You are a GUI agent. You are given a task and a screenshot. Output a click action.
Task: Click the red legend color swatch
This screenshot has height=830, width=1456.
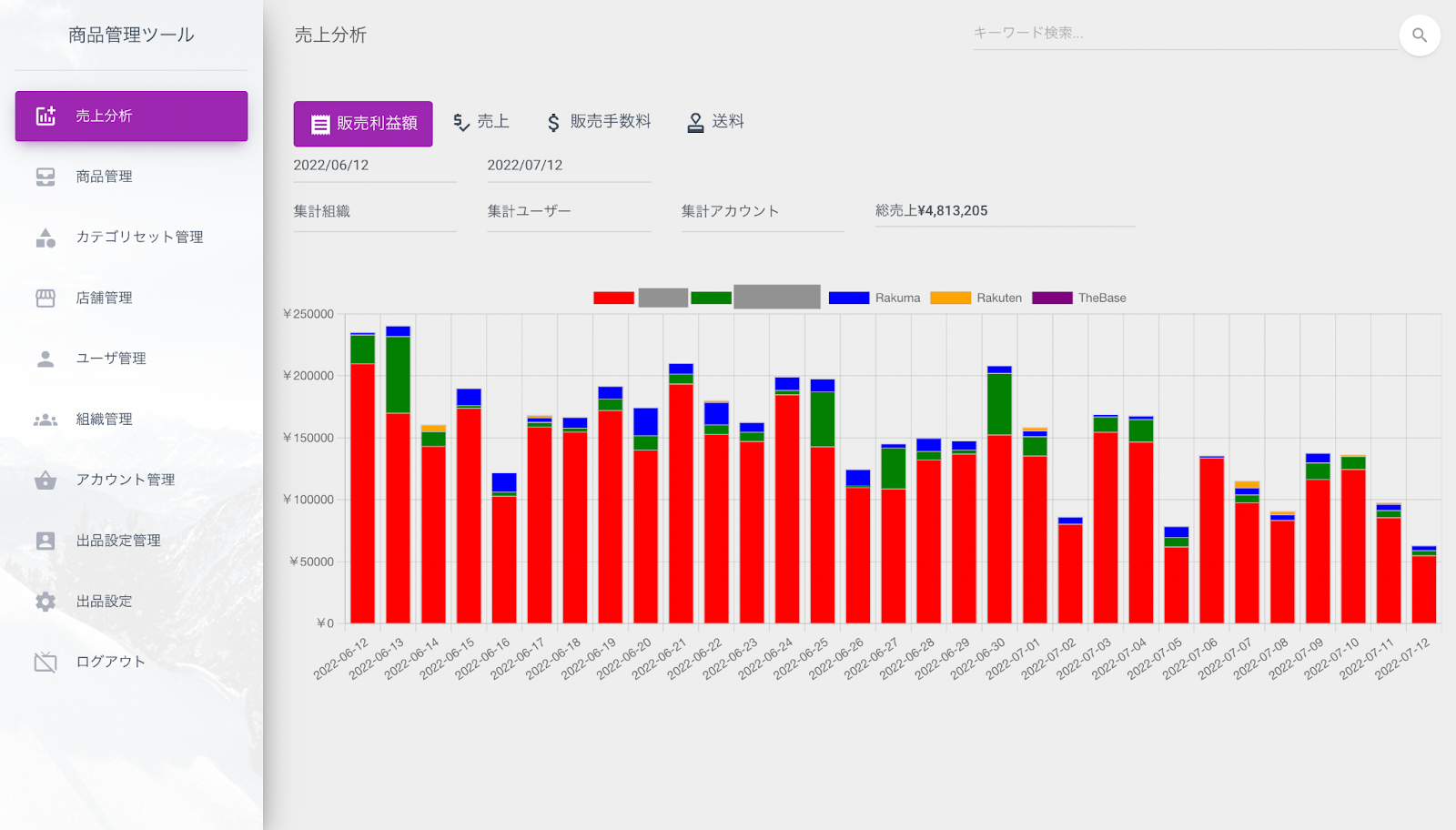(x=613, y=298)
